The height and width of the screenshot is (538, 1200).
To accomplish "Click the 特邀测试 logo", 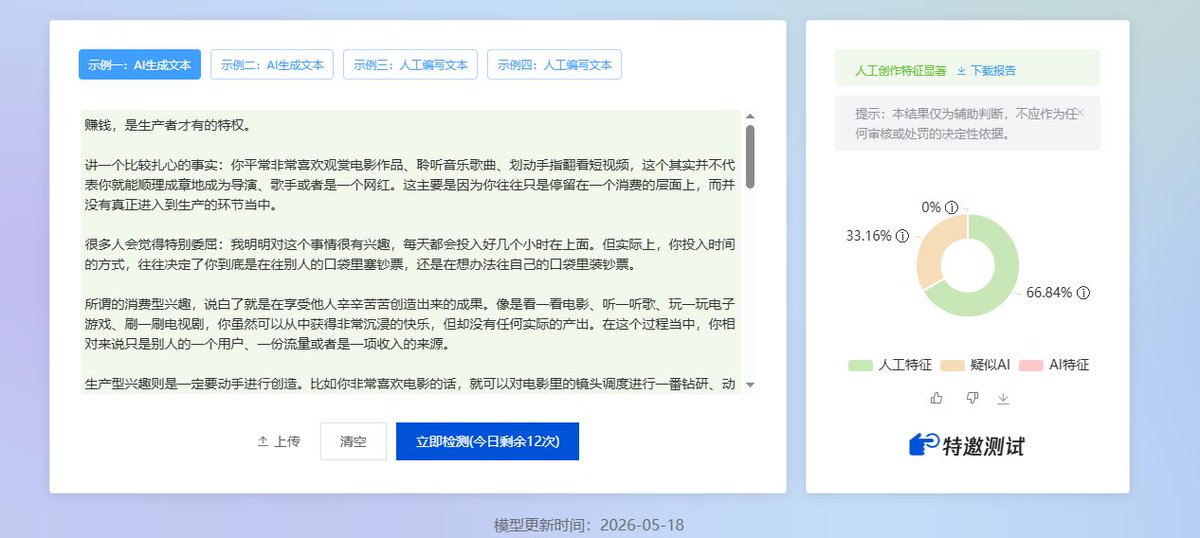I will [x=967, y=445].
